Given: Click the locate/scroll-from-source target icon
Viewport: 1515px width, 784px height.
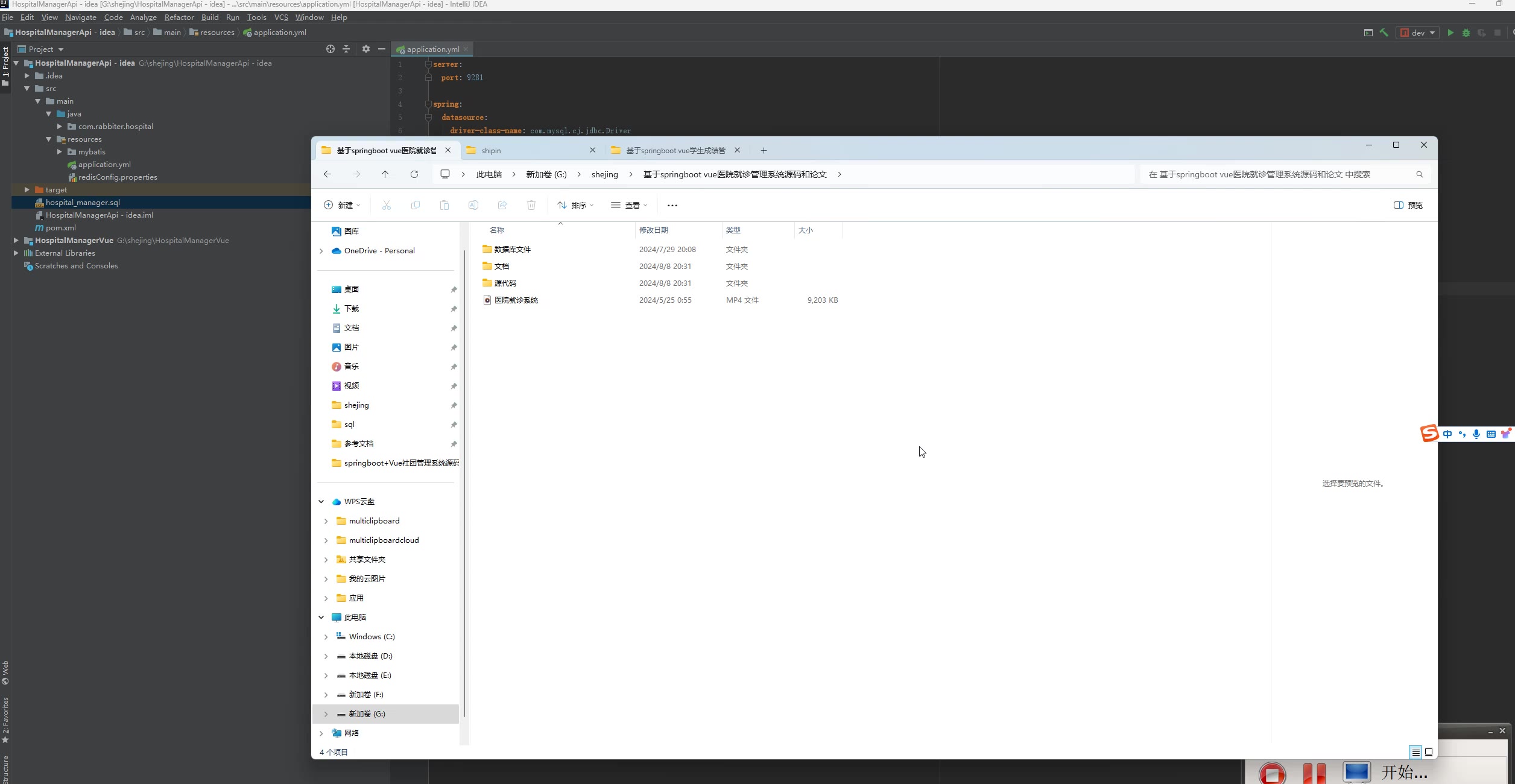Looking at the screenshot, I should click(x=331, y=49).
